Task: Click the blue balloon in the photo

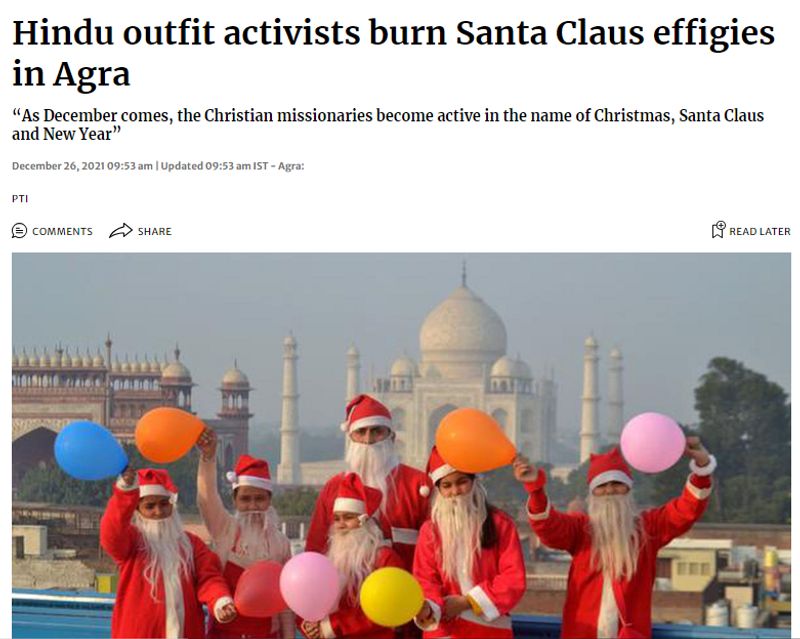Action: click(91, 451)
